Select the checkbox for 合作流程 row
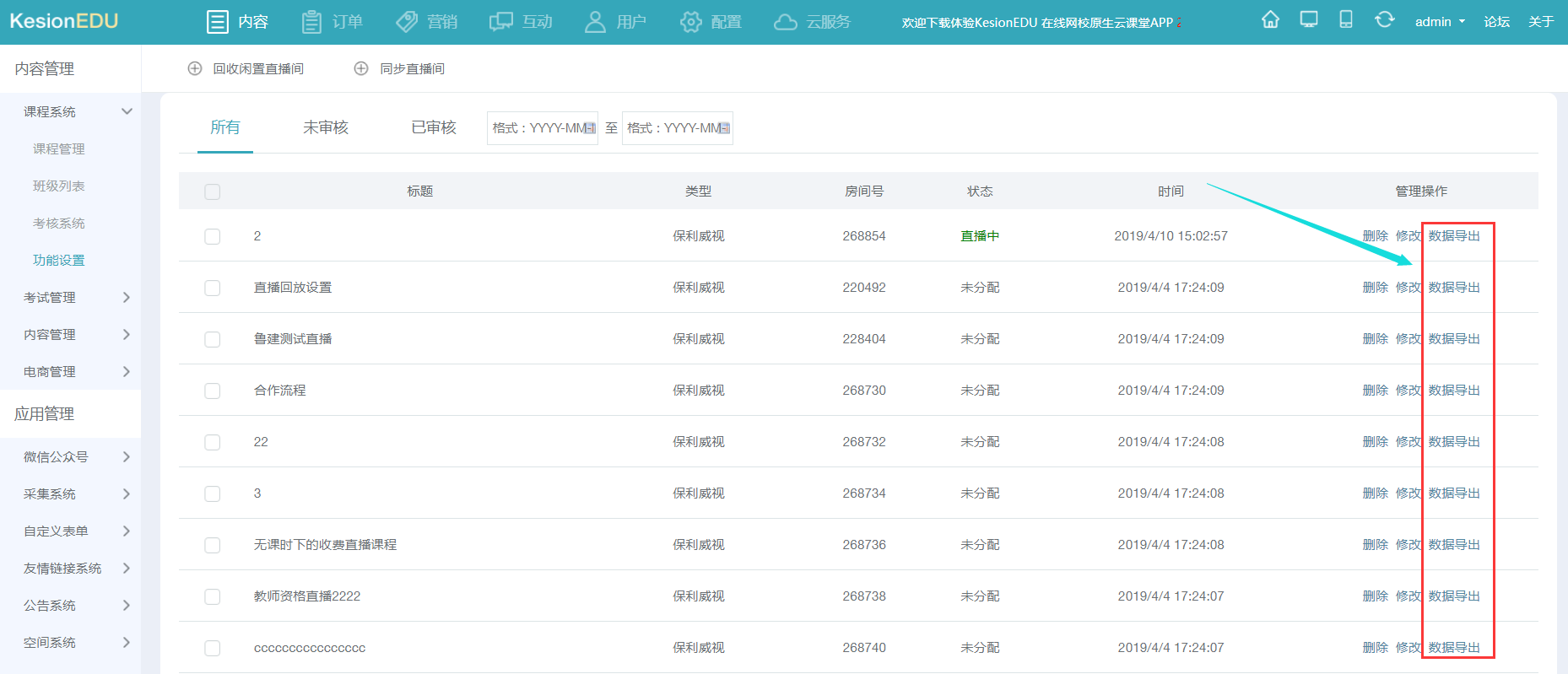Image resolution: width=1568 pixels, height=674 pixels. [x=213, y=391]
